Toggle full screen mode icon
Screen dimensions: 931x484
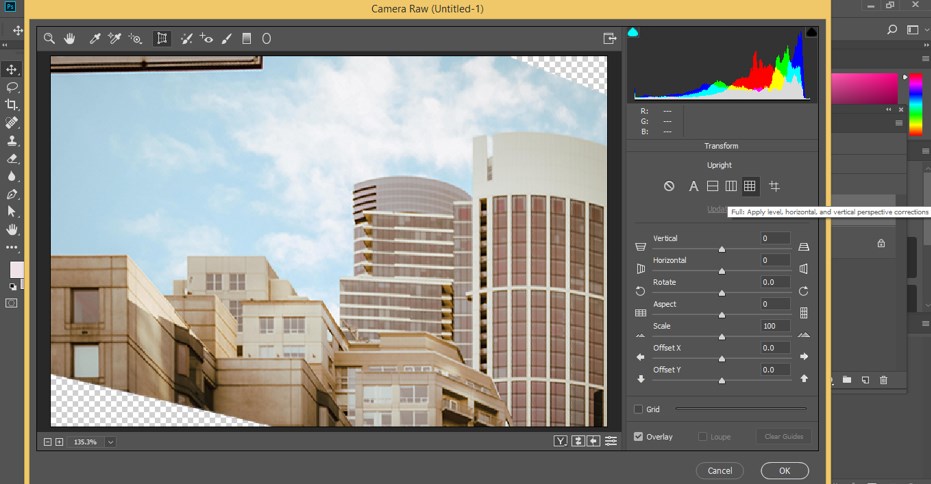(x=609, y=39)
